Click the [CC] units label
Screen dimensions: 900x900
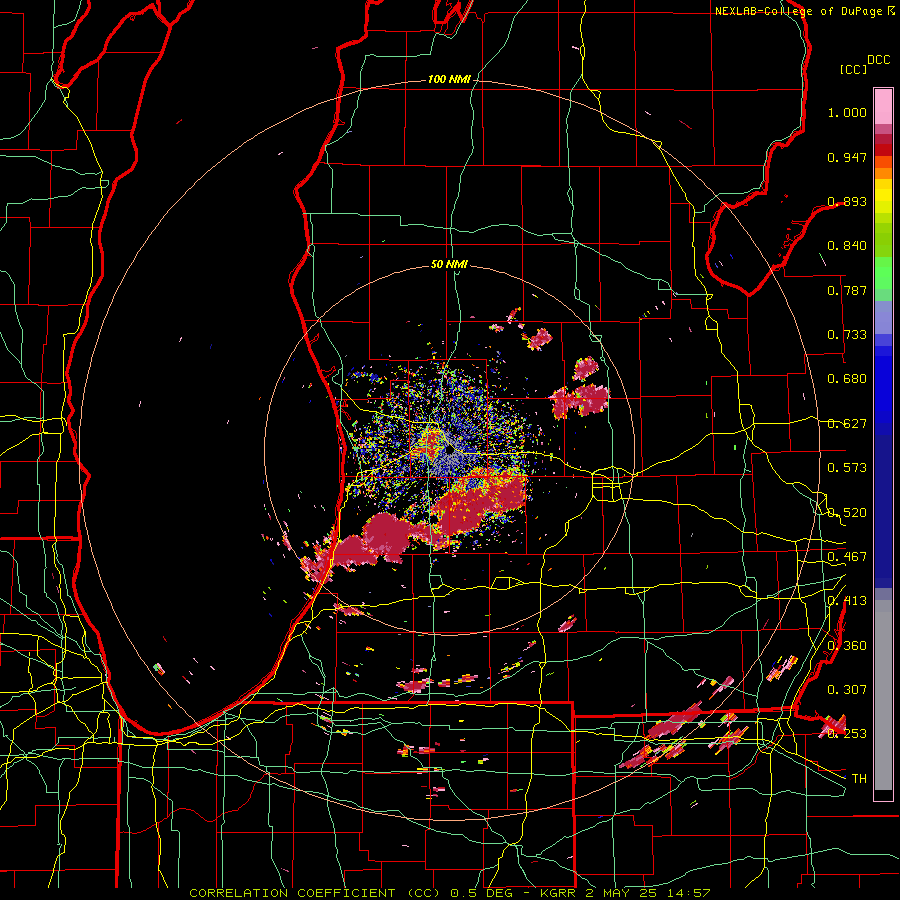point(853,69)
